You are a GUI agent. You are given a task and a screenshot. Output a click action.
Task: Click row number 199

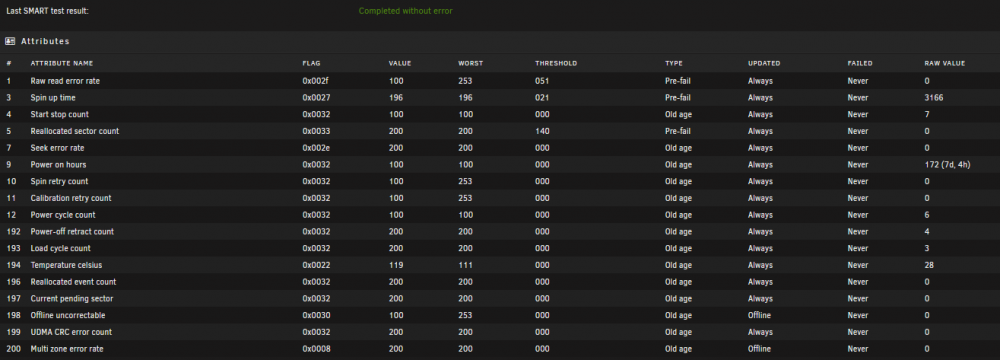pos(12,332)
